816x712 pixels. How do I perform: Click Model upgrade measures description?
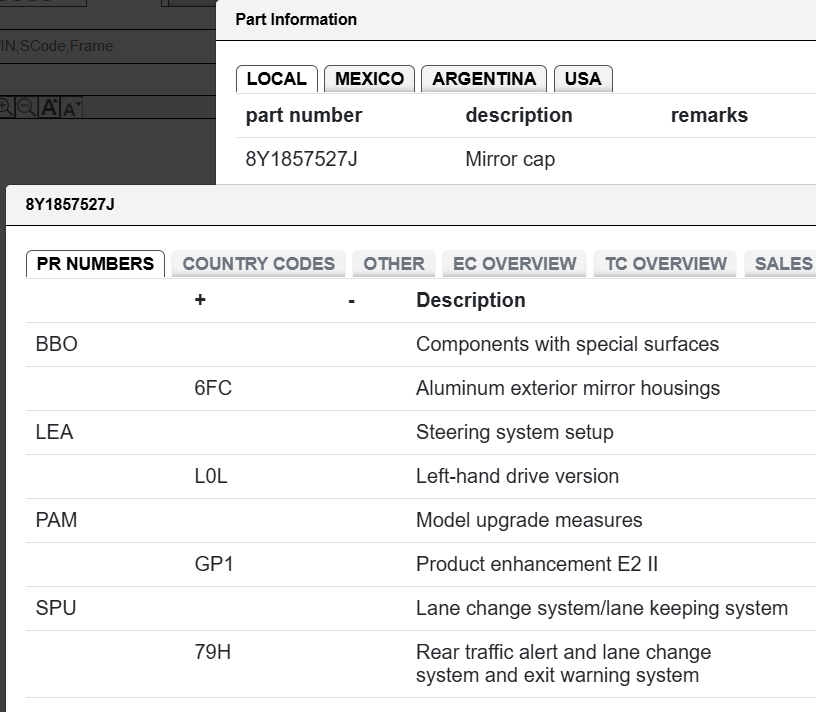529,520
